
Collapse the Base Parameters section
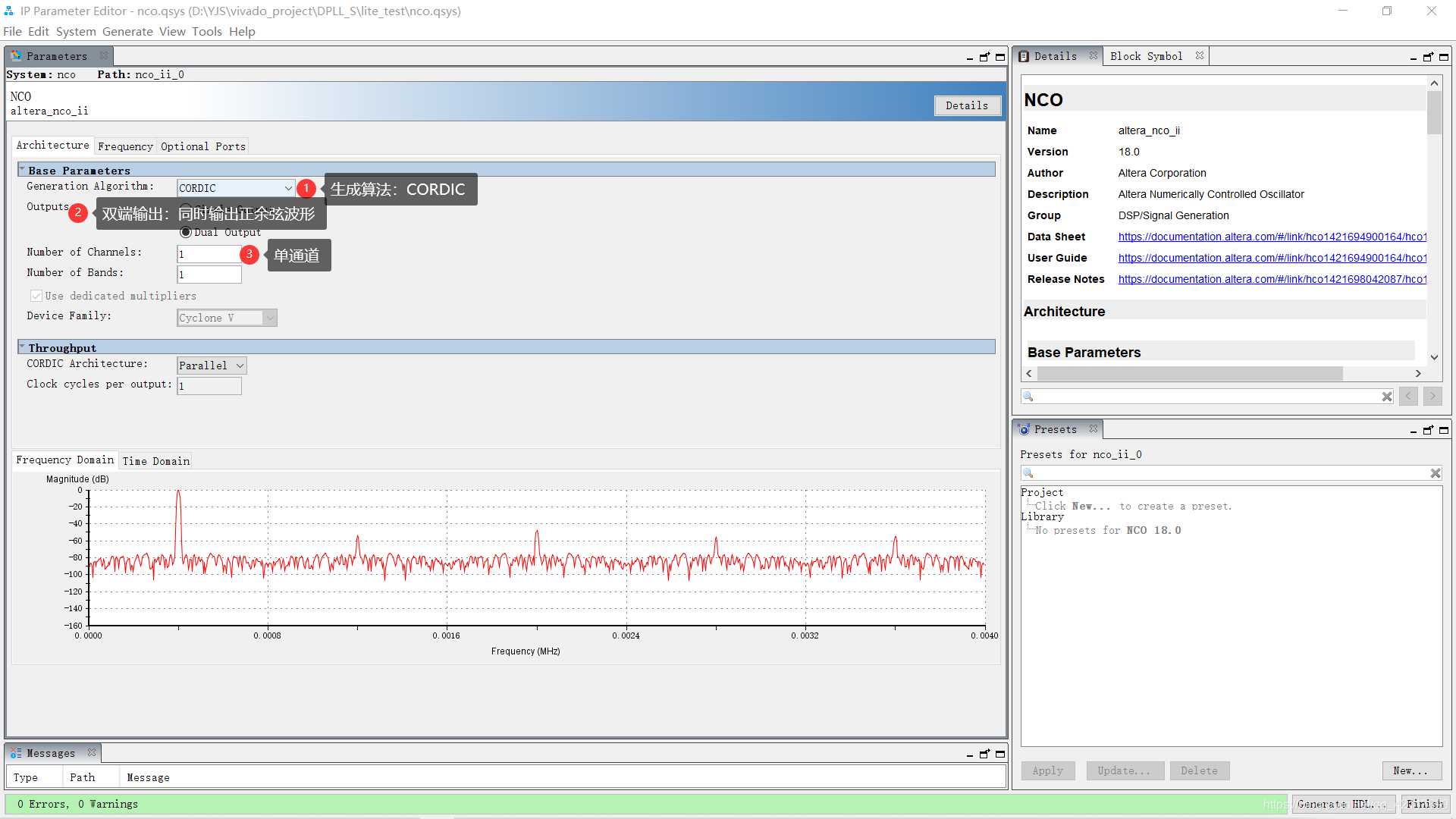[22, 170]
